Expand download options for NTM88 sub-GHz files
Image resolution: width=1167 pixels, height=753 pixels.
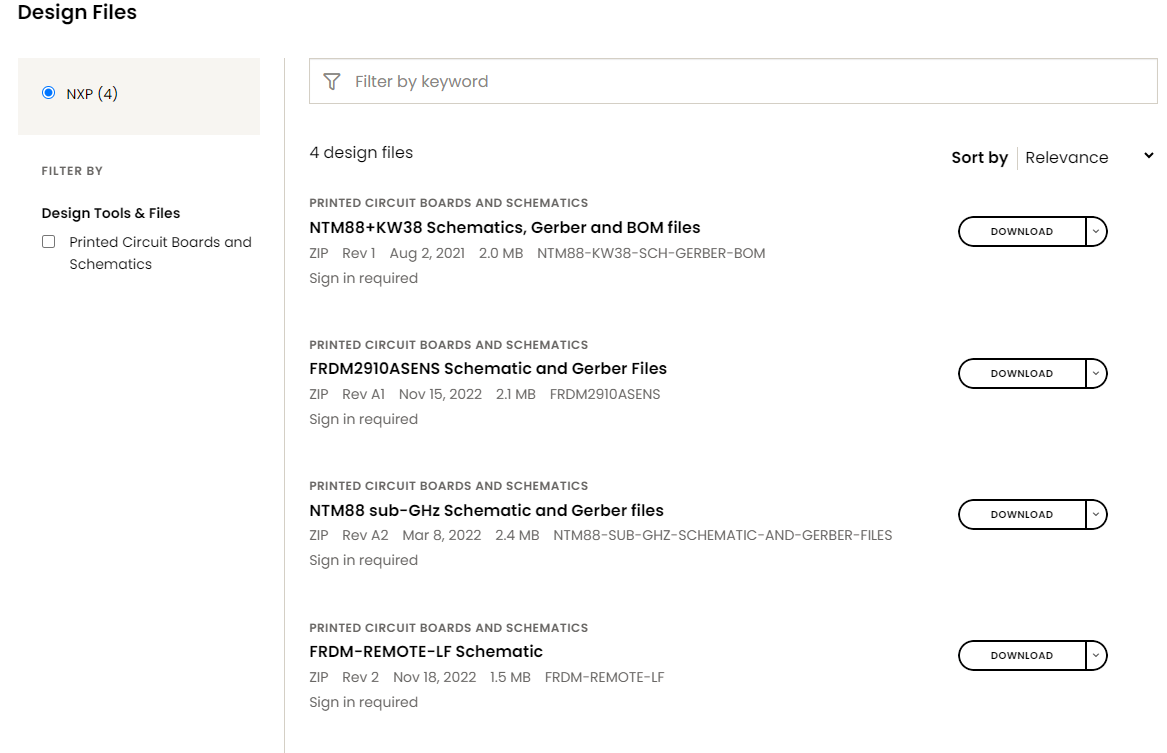pyautogui.click(x=1096, y=515)
